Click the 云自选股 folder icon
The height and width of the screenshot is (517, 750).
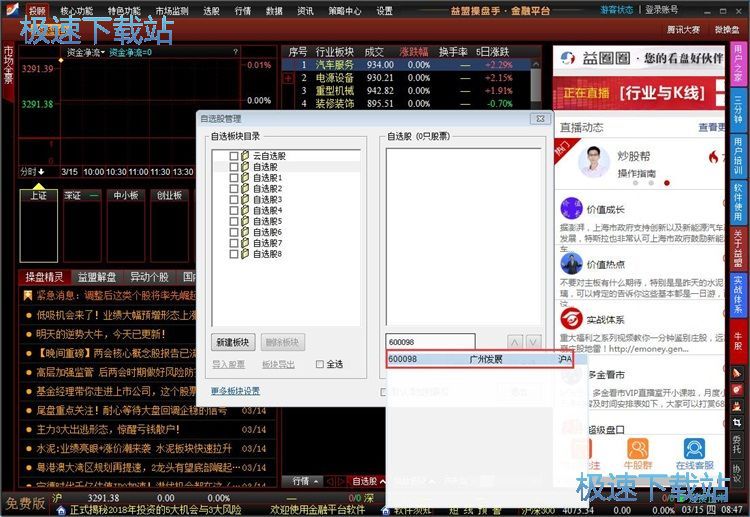(x=245, y=155)
